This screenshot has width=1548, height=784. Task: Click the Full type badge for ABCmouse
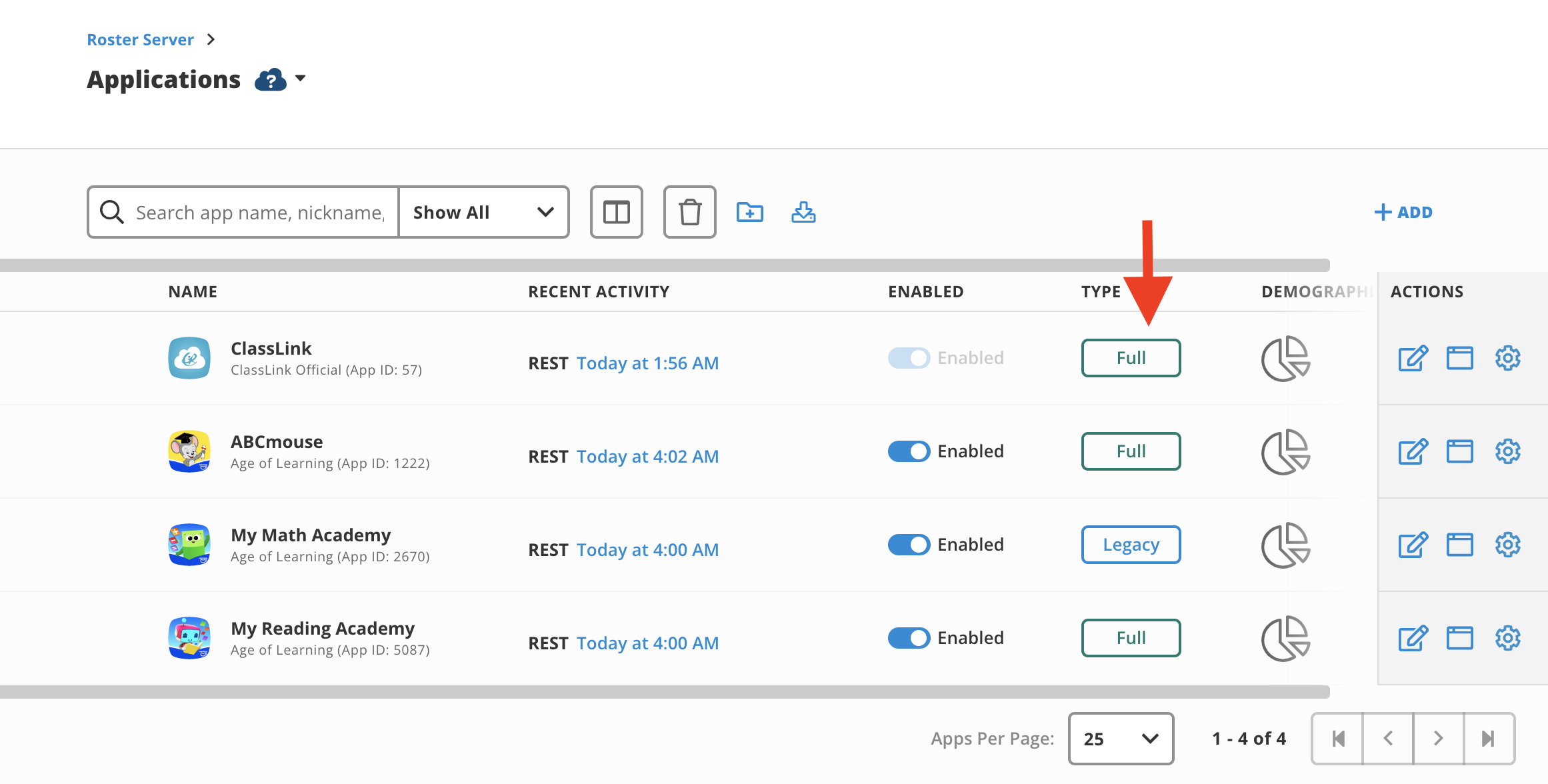1131,451
